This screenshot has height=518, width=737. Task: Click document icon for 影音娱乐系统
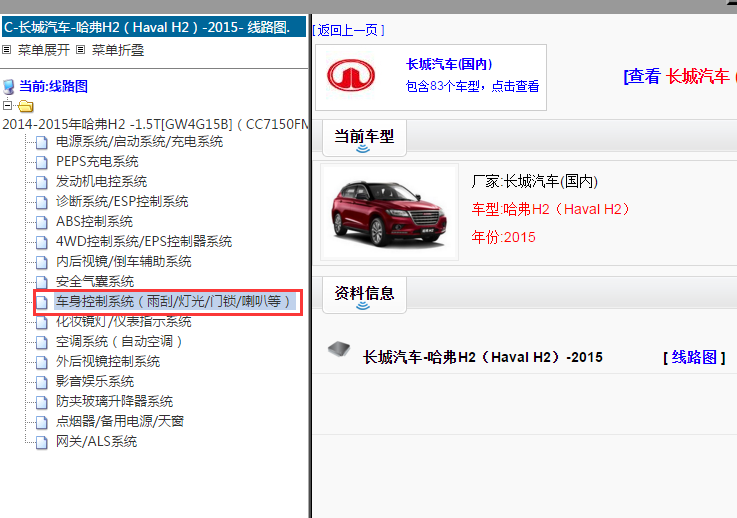[x=42, y=382]
